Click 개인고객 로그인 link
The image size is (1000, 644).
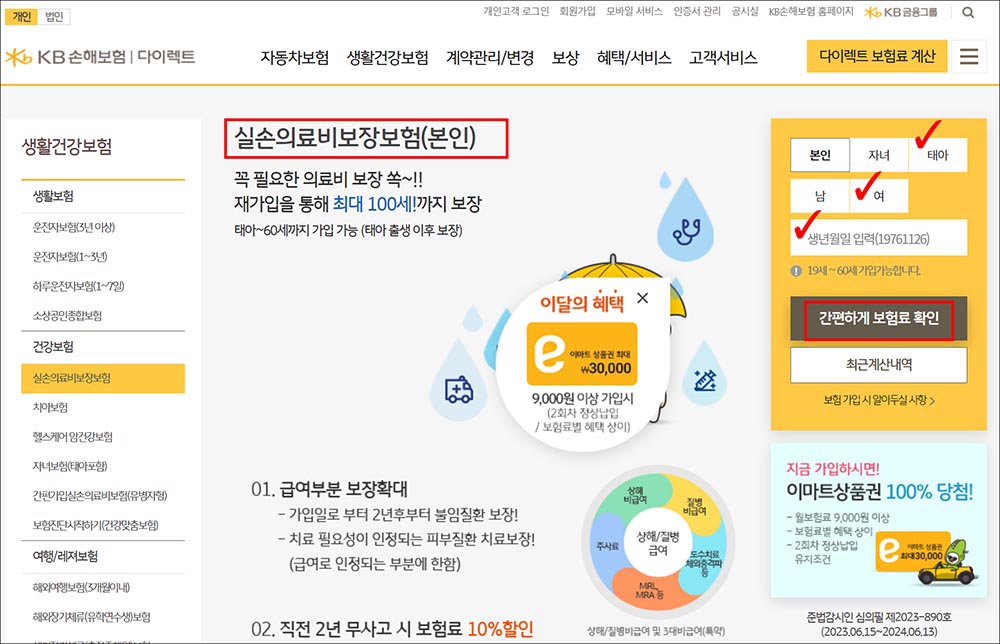[515, 11]
